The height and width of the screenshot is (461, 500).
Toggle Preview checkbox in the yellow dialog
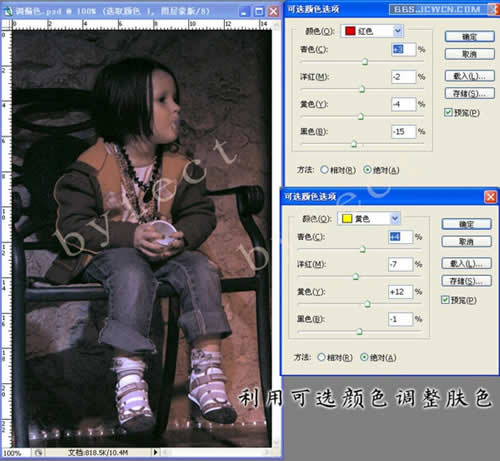445,300
